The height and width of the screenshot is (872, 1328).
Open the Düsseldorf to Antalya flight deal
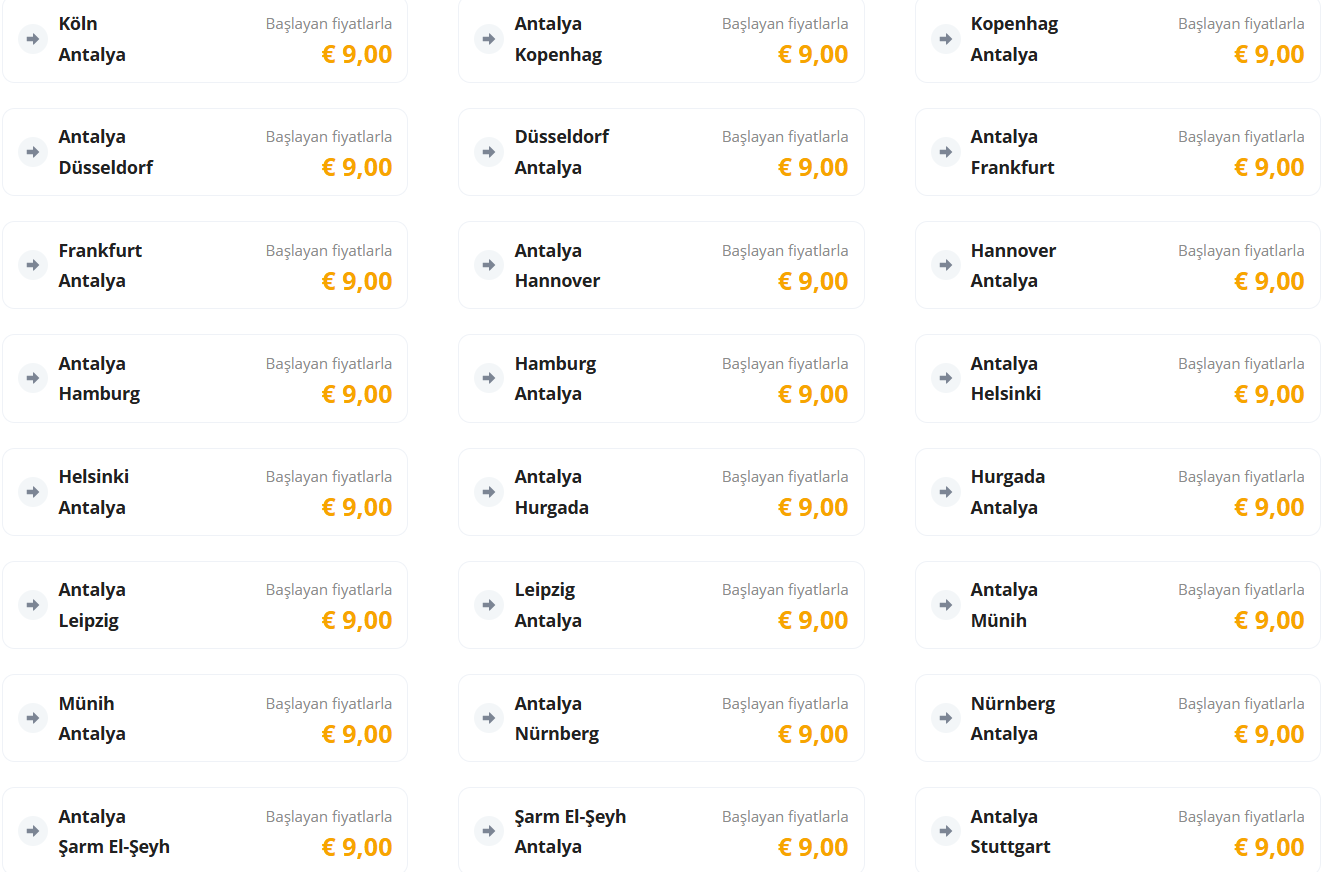coord(661,152)
